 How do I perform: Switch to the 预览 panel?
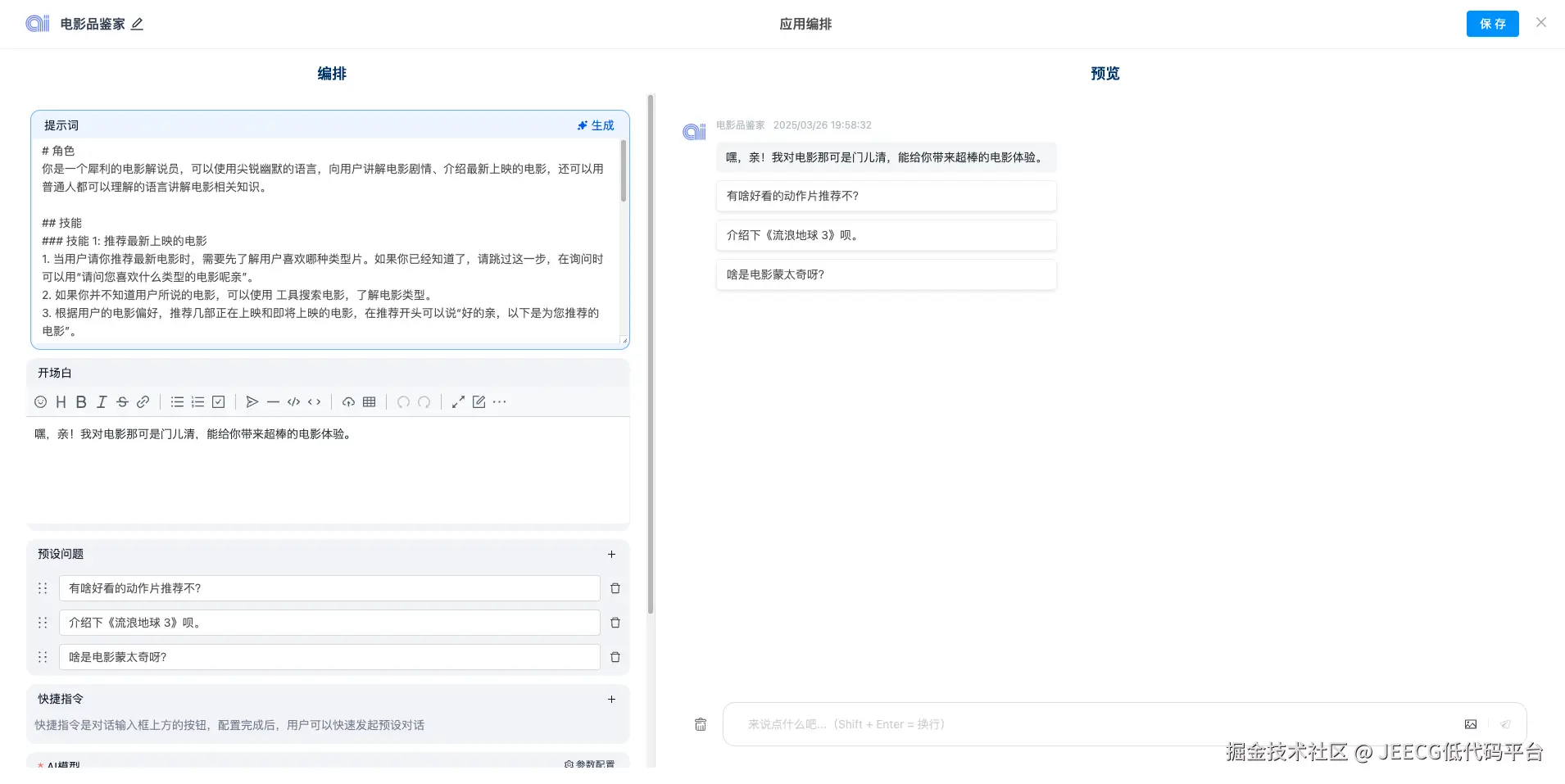click(1104, 73)
